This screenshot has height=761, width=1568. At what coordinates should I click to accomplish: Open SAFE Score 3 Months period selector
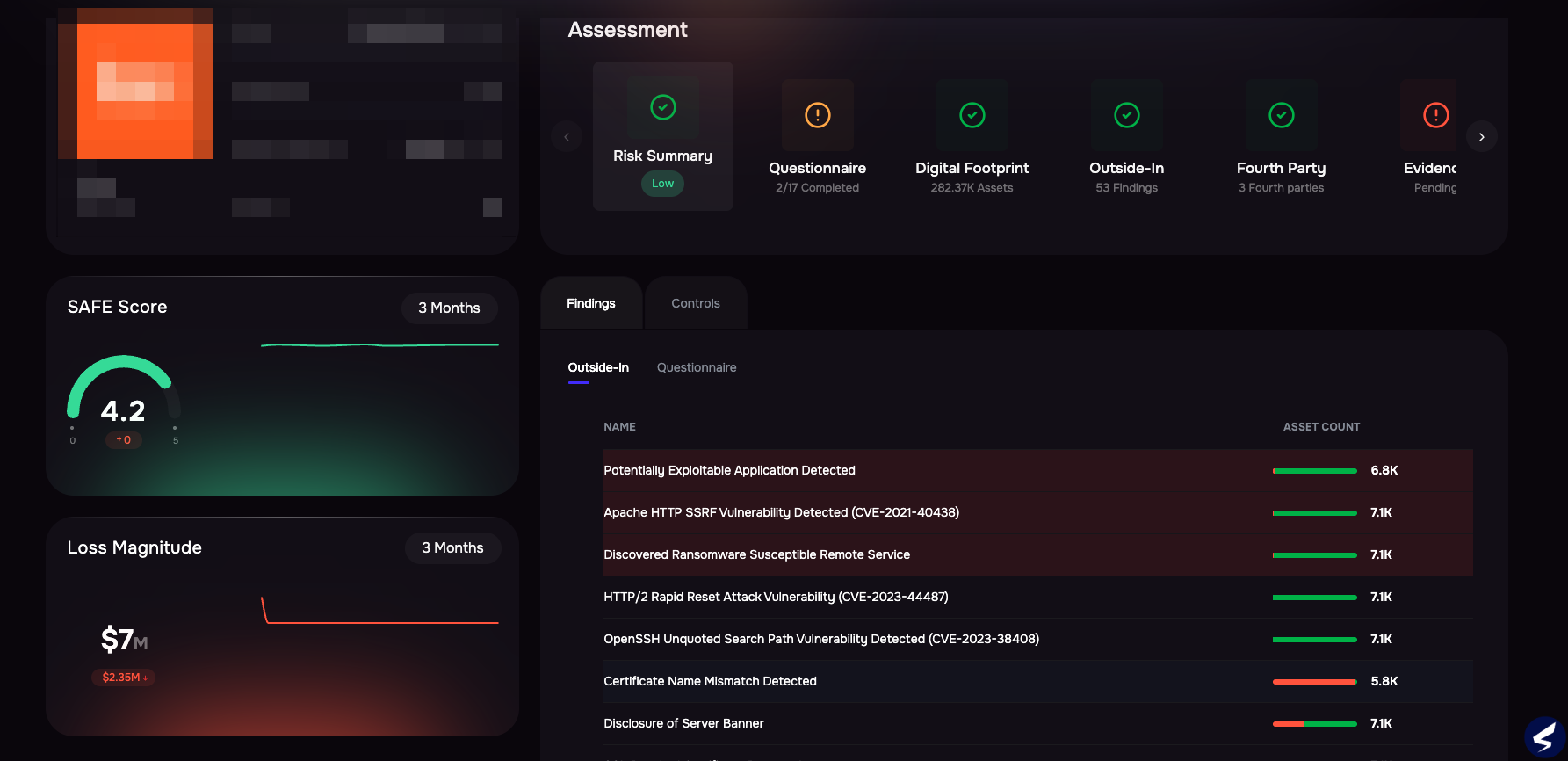click(x=449, y=308)
